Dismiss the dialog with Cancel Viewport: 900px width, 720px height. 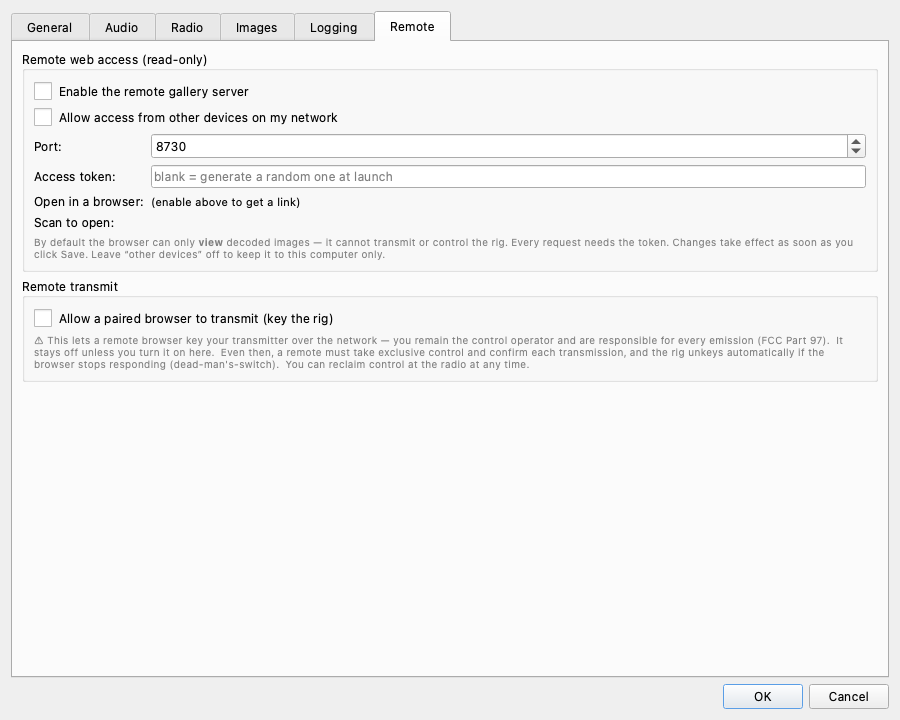(x=848, y=696)
